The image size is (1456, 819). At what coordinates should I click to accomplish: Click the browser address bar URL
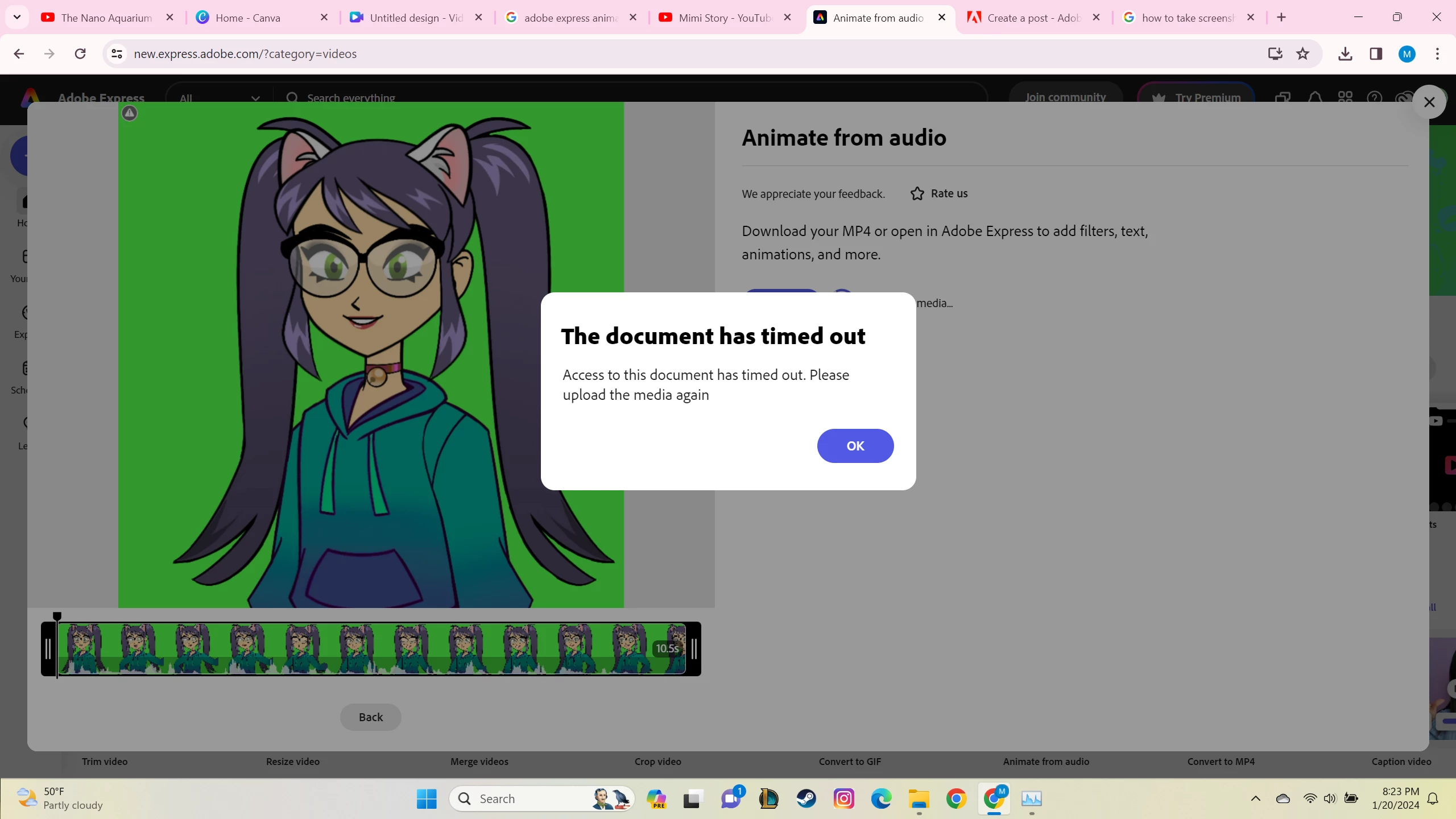[245, 54]
